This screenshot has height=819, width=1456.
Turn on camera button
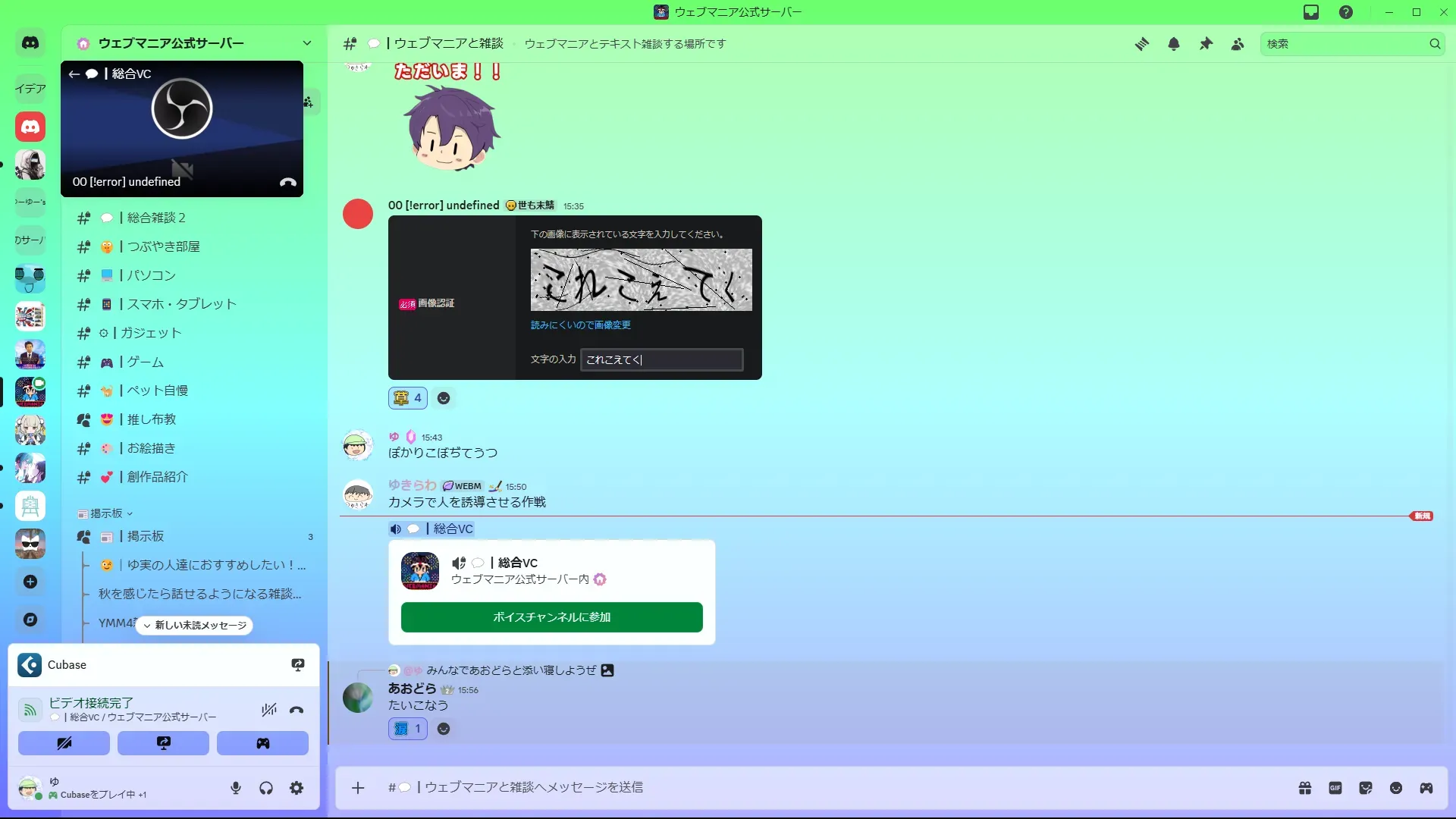click(x=64, y=743)
